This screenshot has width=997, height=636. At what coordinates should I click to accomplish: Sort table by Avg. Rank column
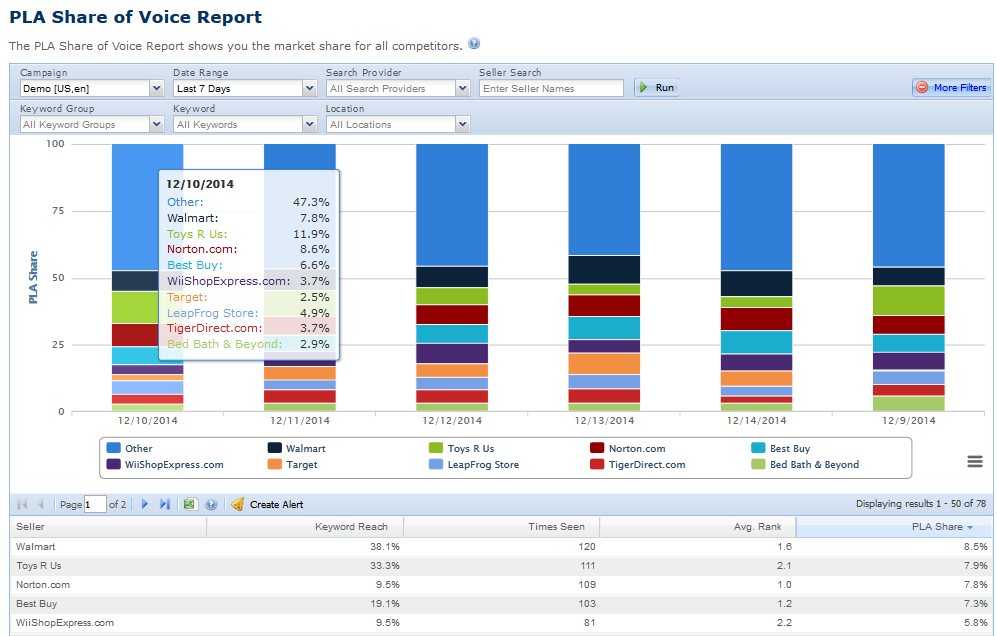click(698, 527)
